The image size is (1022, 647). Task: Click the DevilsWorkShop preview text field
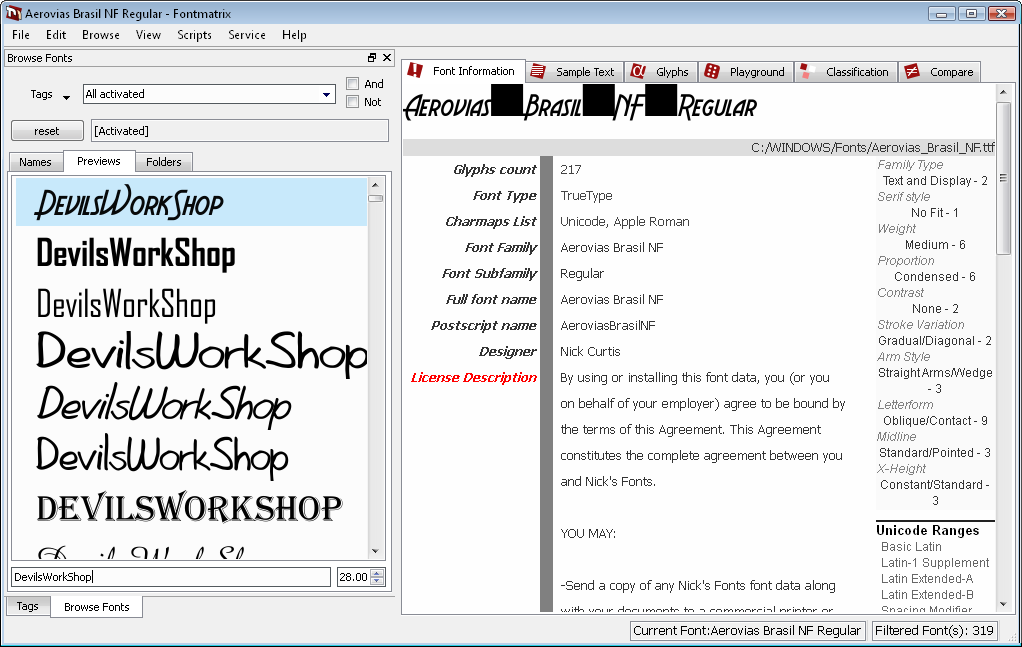pyautogui.click(x=171, y=577)
